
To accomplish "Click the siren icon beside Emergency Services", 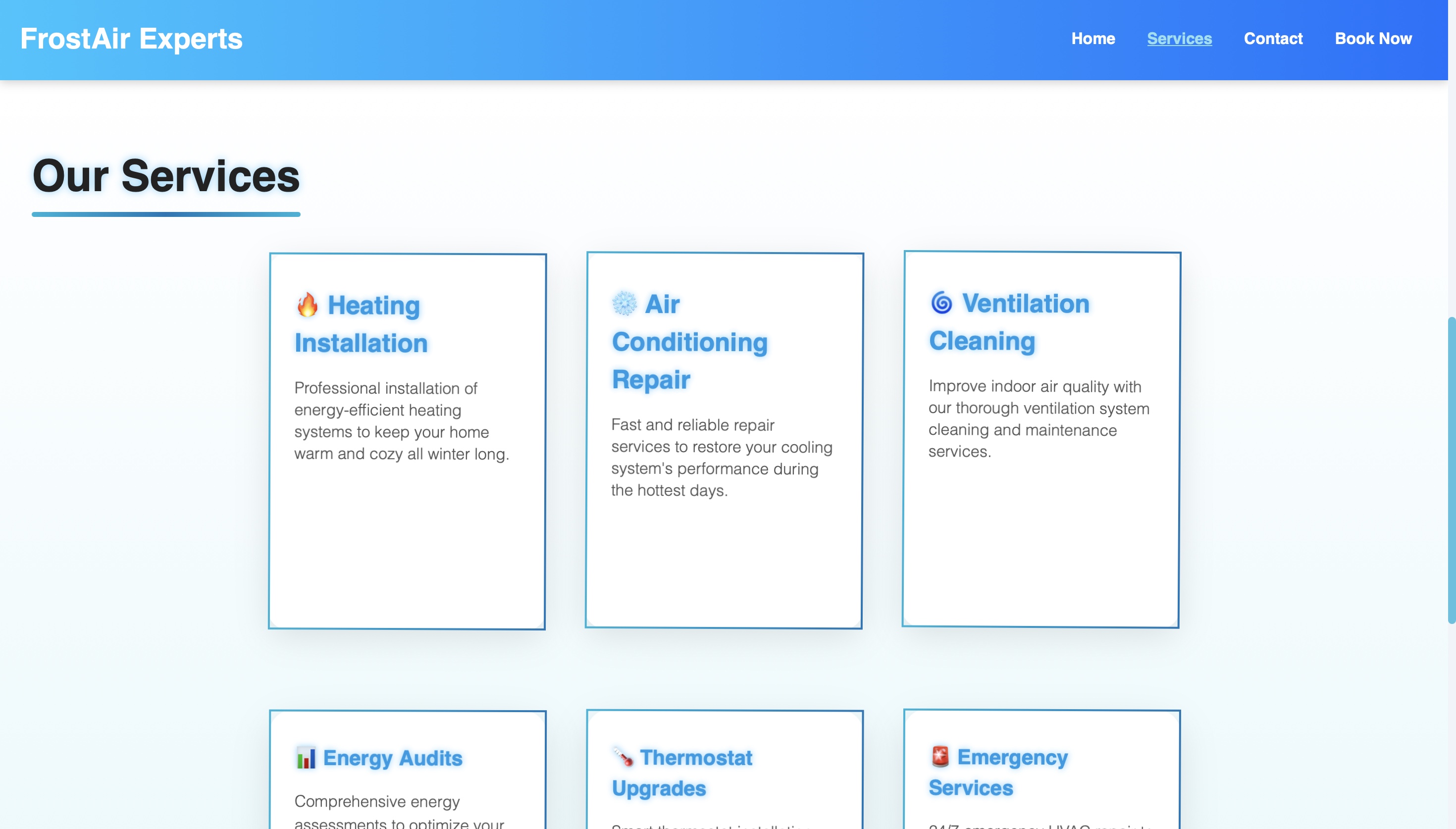I will 940,756.
